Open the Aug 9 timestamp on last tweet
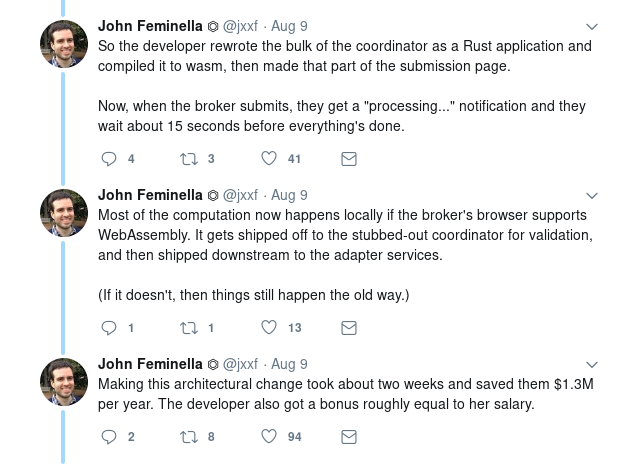The height and width of the screenshot is (464, 640). click(289, 364)
